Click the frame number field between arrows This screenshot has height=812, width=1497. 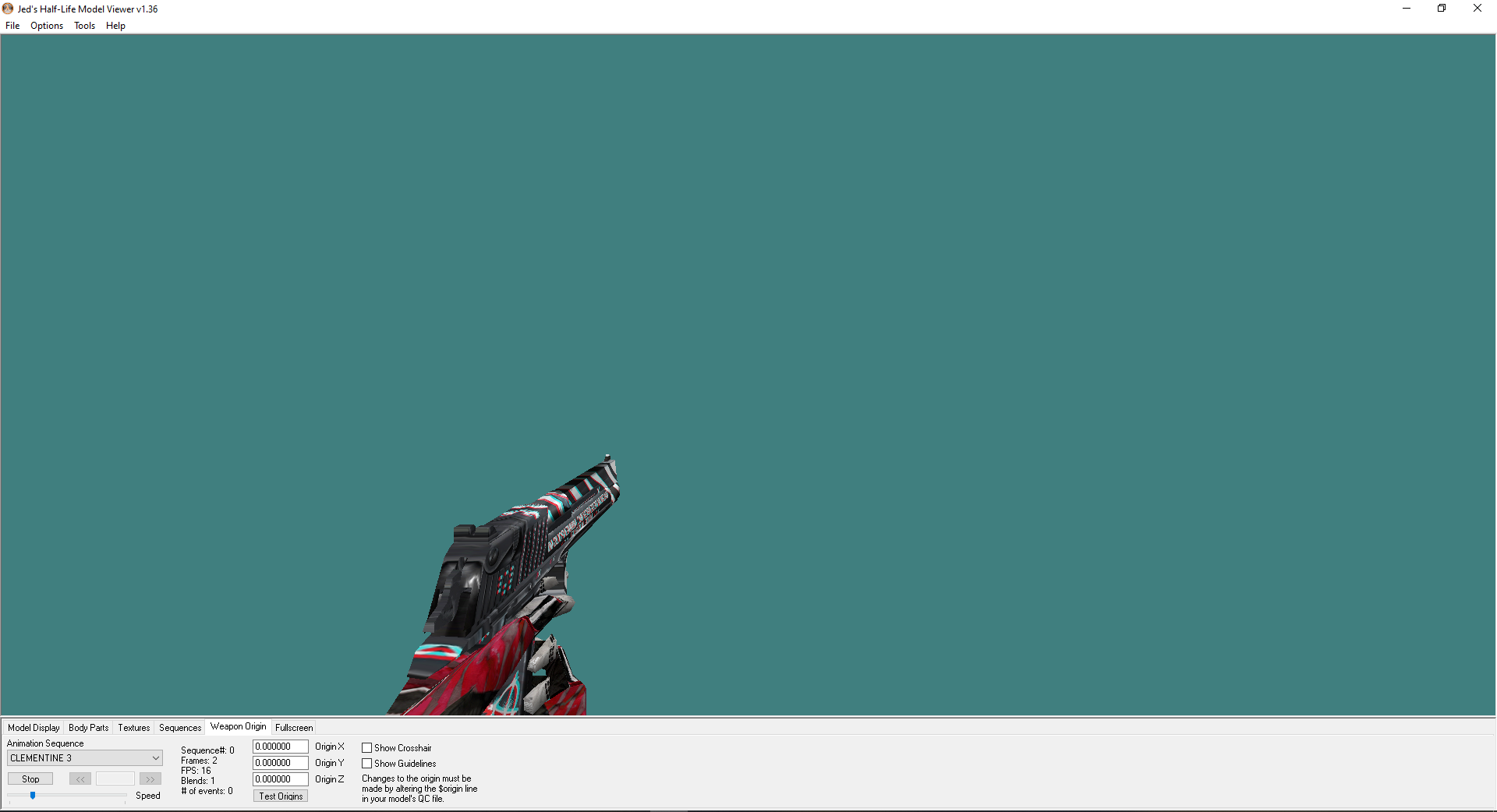coord(115,779)
